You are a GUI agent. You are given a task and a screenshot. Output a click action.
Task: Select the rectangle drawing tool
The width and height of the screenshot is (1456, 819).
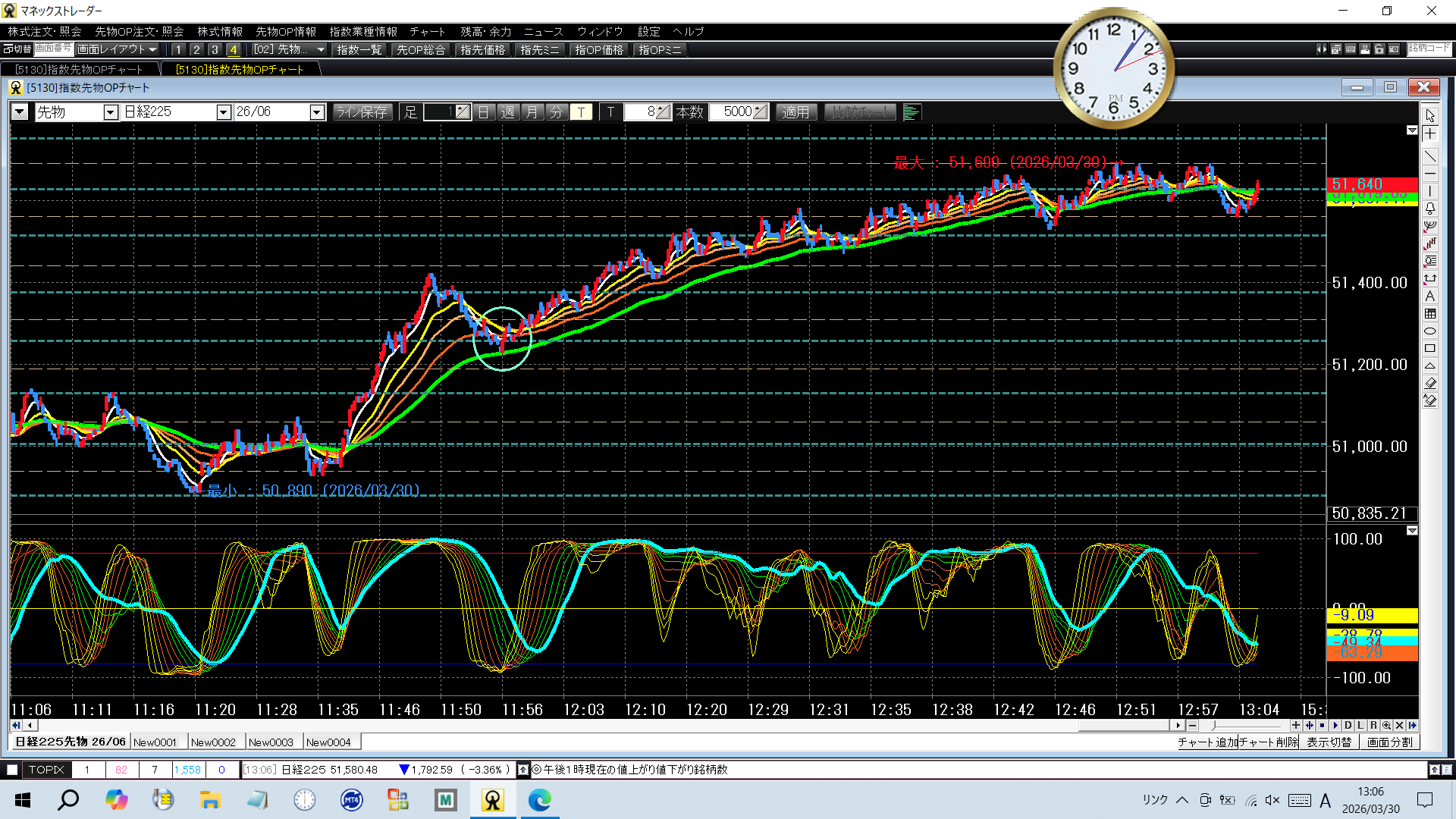tap(1429, 349)
